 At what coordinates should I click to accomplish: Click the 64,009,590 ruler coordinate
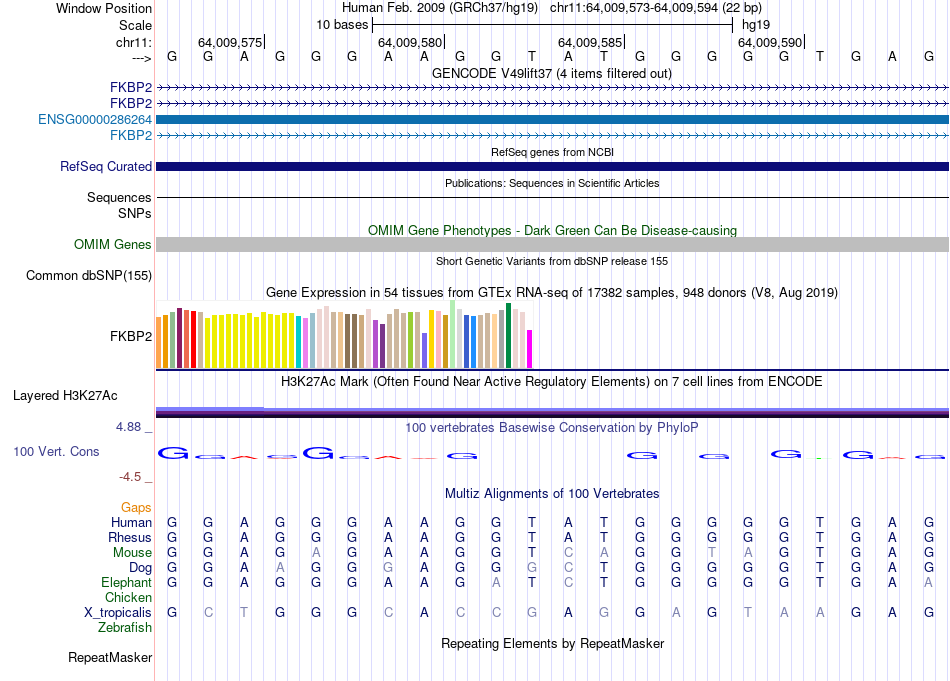pos(770,42)
